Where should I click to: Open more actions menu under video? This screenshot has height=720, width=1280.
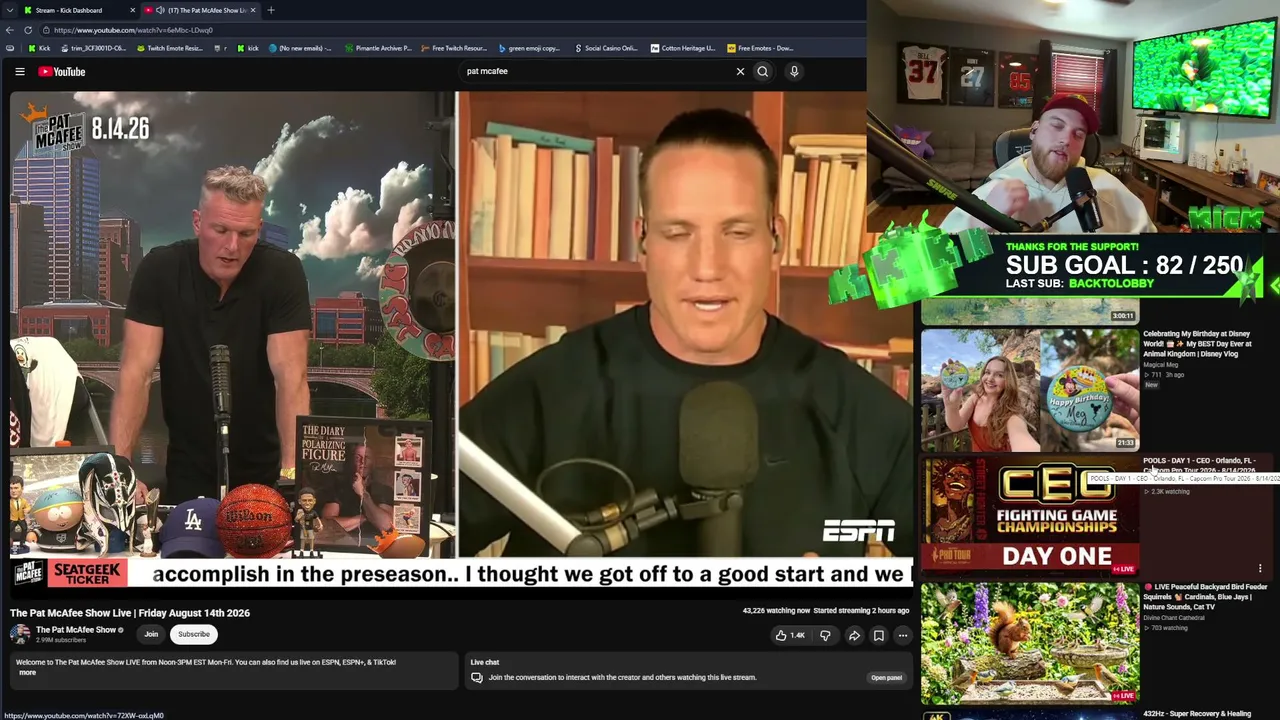[x=902, y=635]
